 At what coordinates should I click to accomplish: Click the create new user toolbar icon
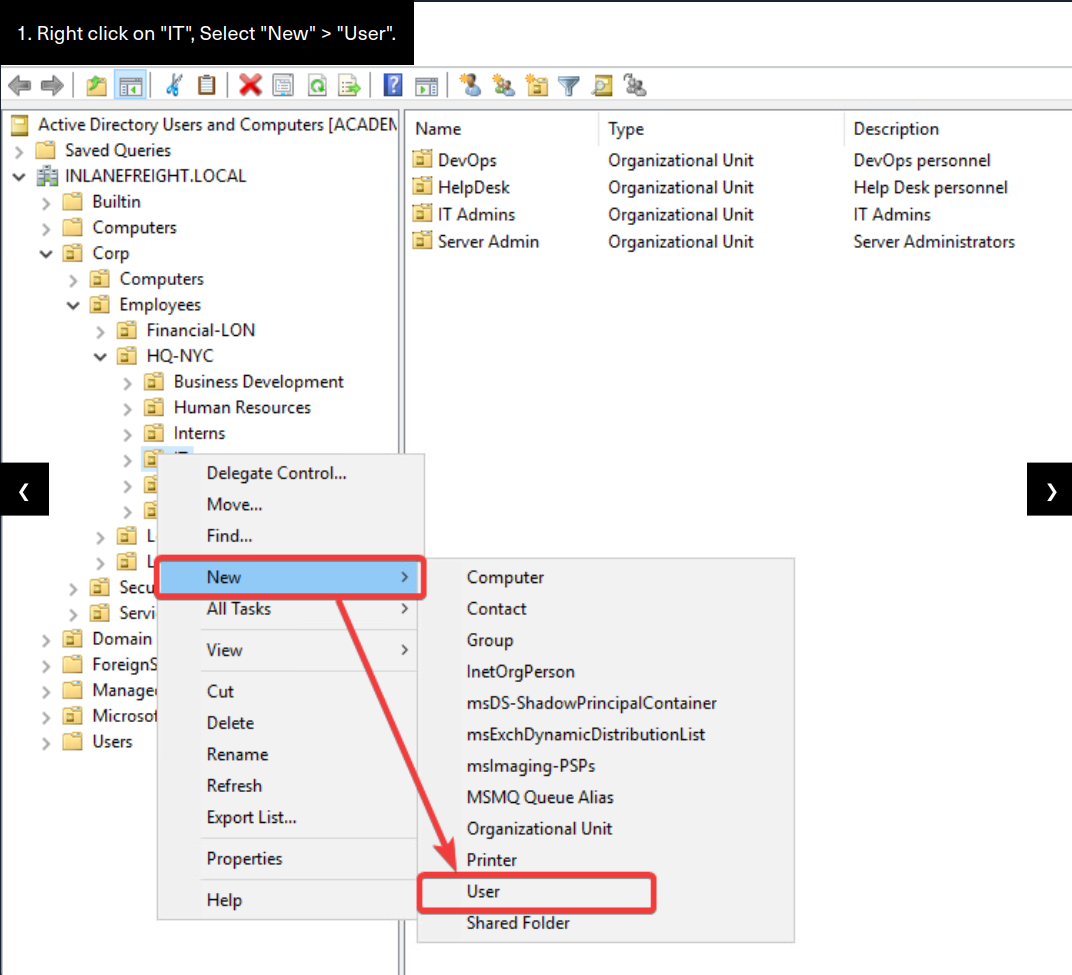[470, 85]
